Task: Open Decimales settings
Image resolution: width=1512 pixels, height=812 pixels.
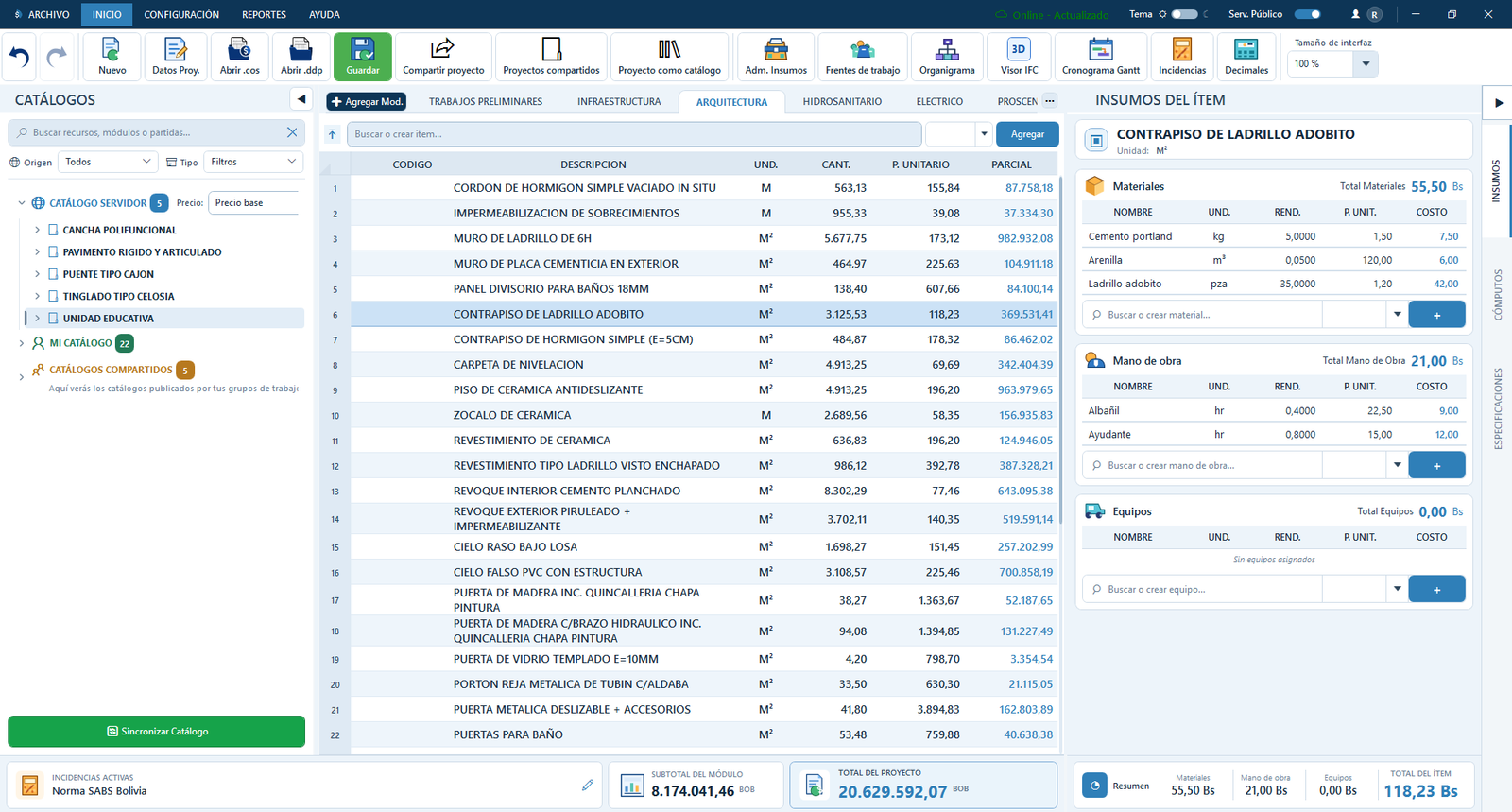Action: pos(1246,57)
